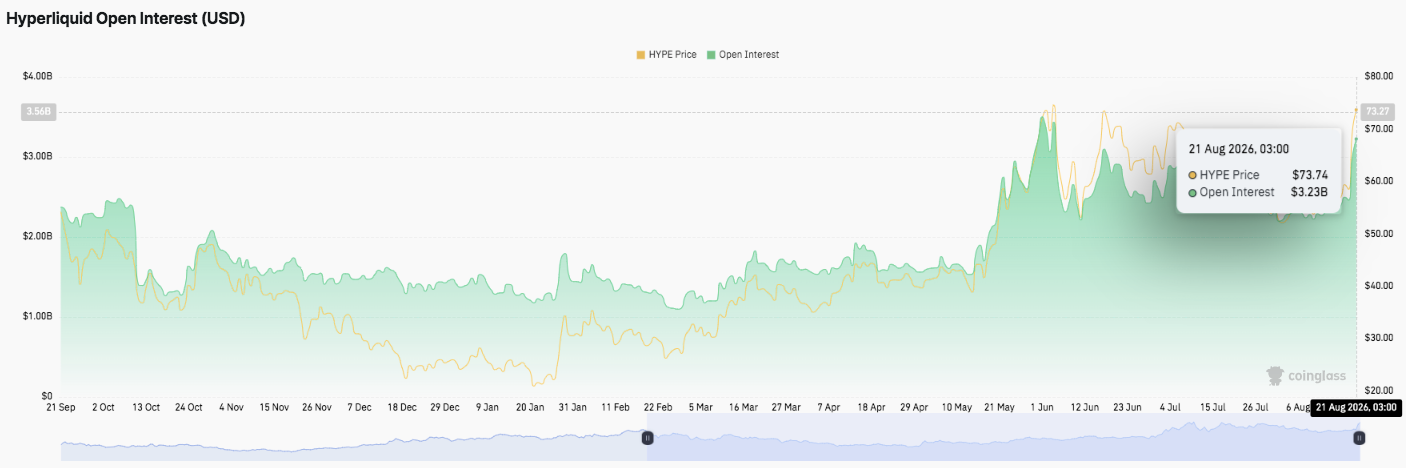1406x468 pixels.
Task: Click the 4 Jul date label
Action: pos(1169,408)
